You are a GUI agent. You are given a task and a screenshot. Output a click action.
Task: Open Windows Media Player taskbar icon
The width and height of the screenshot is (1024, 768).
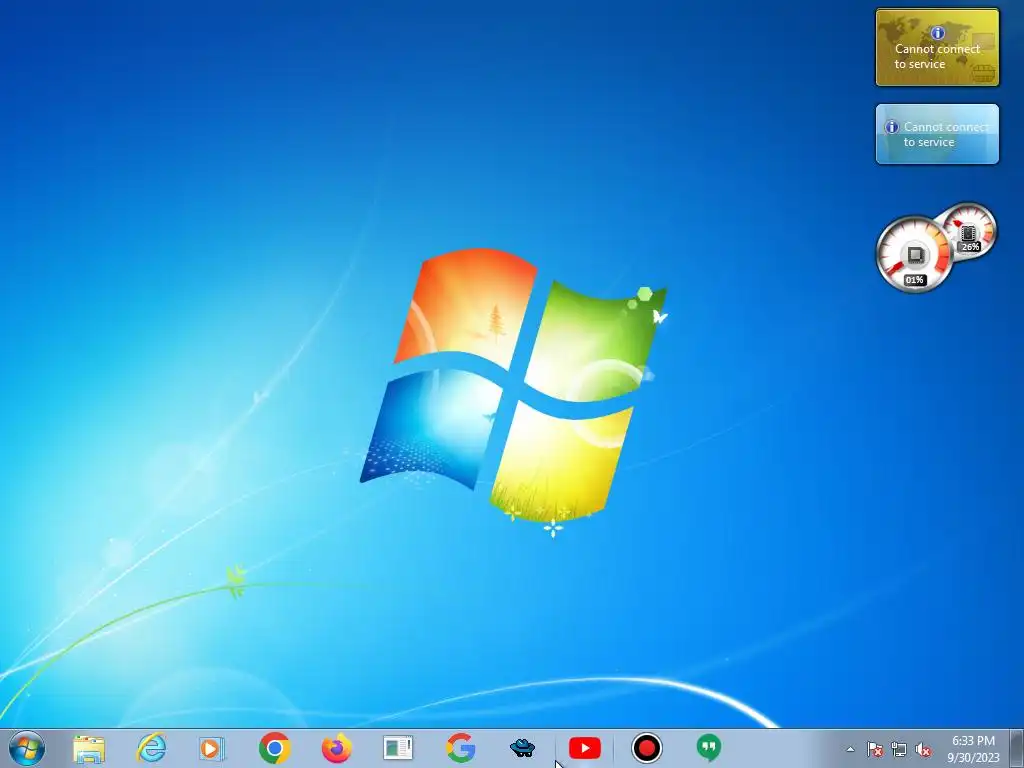tap(212, 748)
